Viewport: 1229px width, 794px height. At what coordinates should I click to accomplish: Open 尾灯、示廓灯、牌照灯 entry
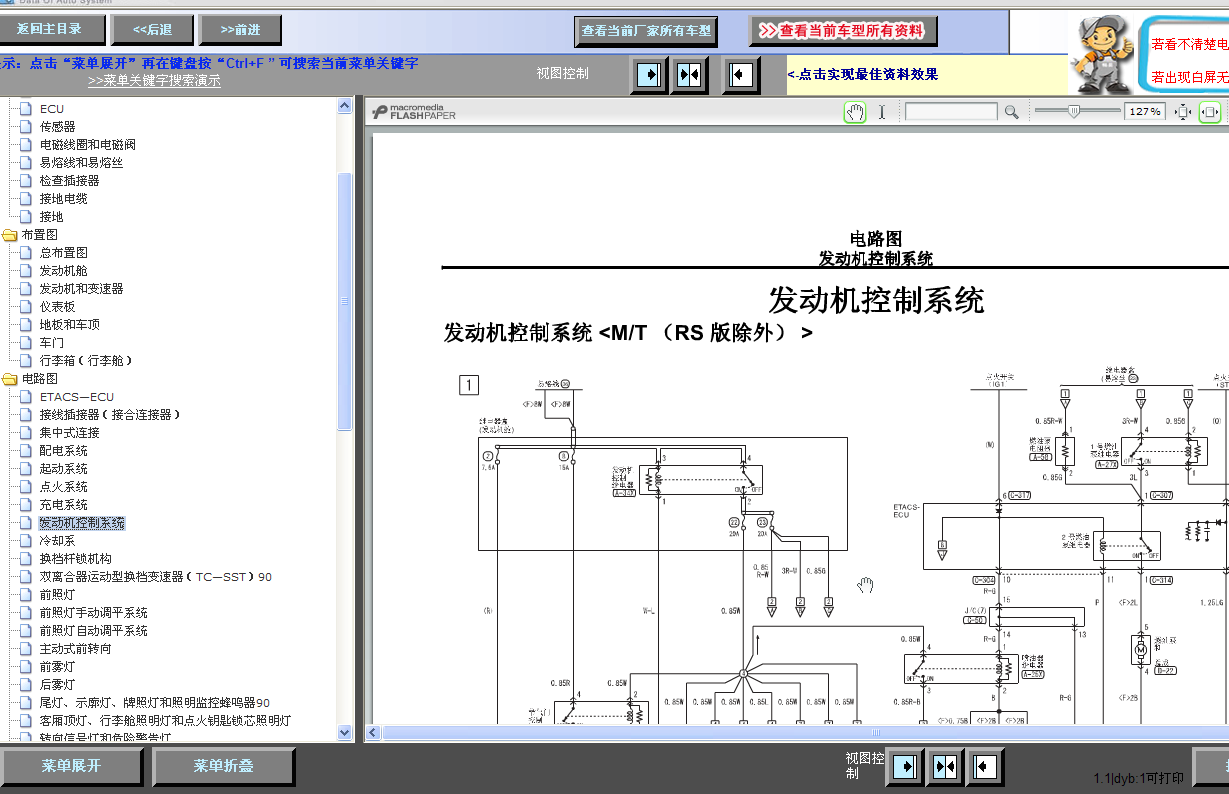click(155, 703)
